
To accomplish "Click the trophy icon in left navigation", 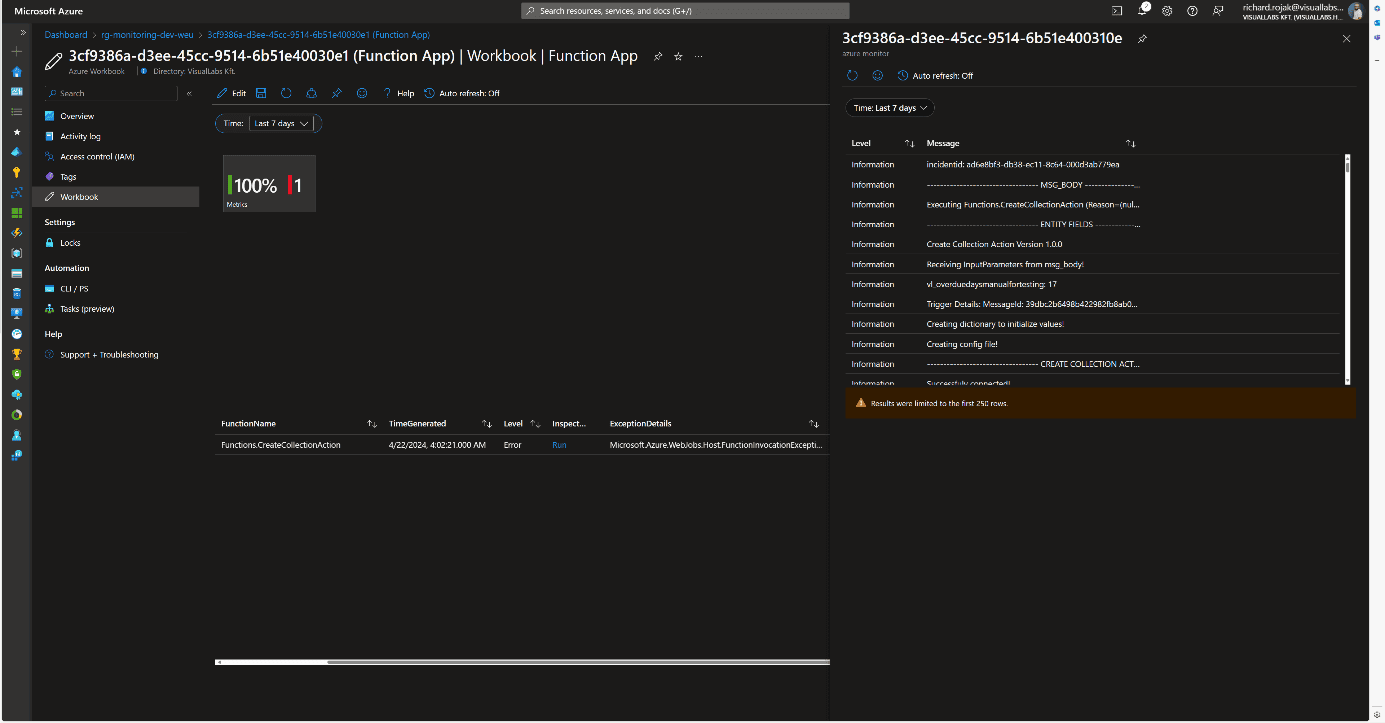I will (16, 354).
